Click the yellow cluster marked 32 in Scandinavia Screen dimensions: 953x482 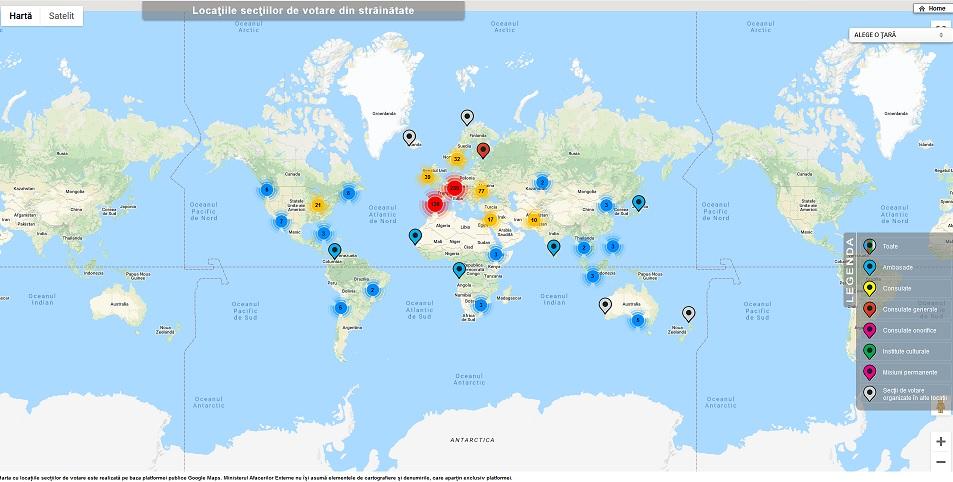(457, 159)
